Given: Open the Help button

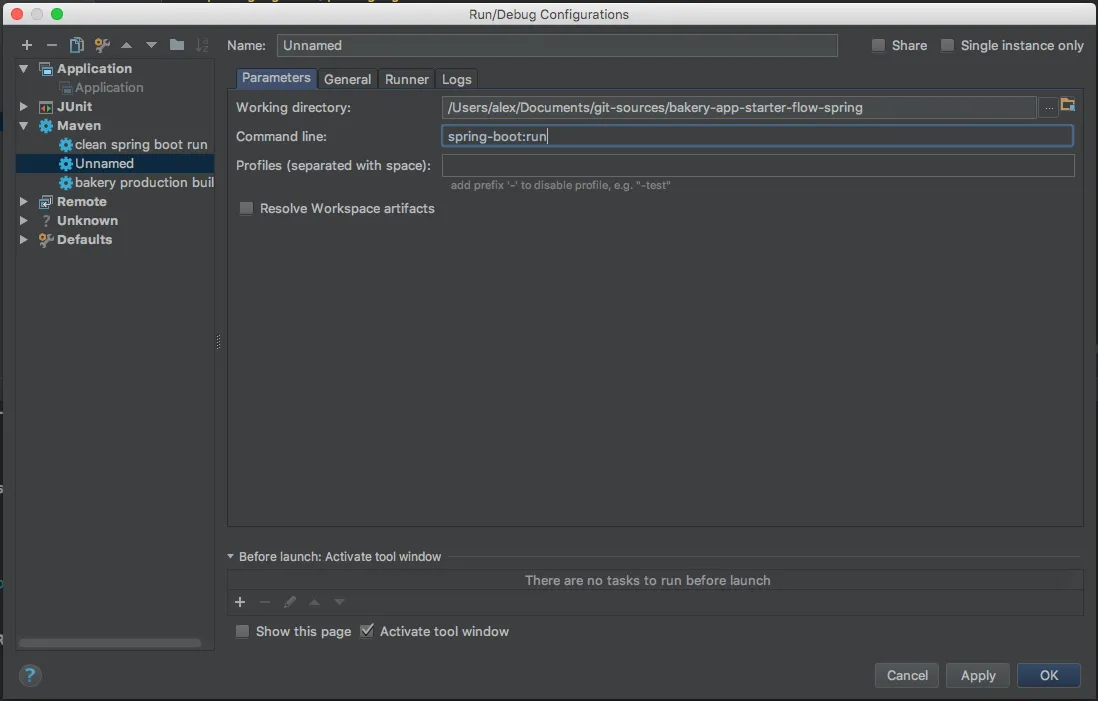Looking at the screenshot, I should [x=30, y=675].
